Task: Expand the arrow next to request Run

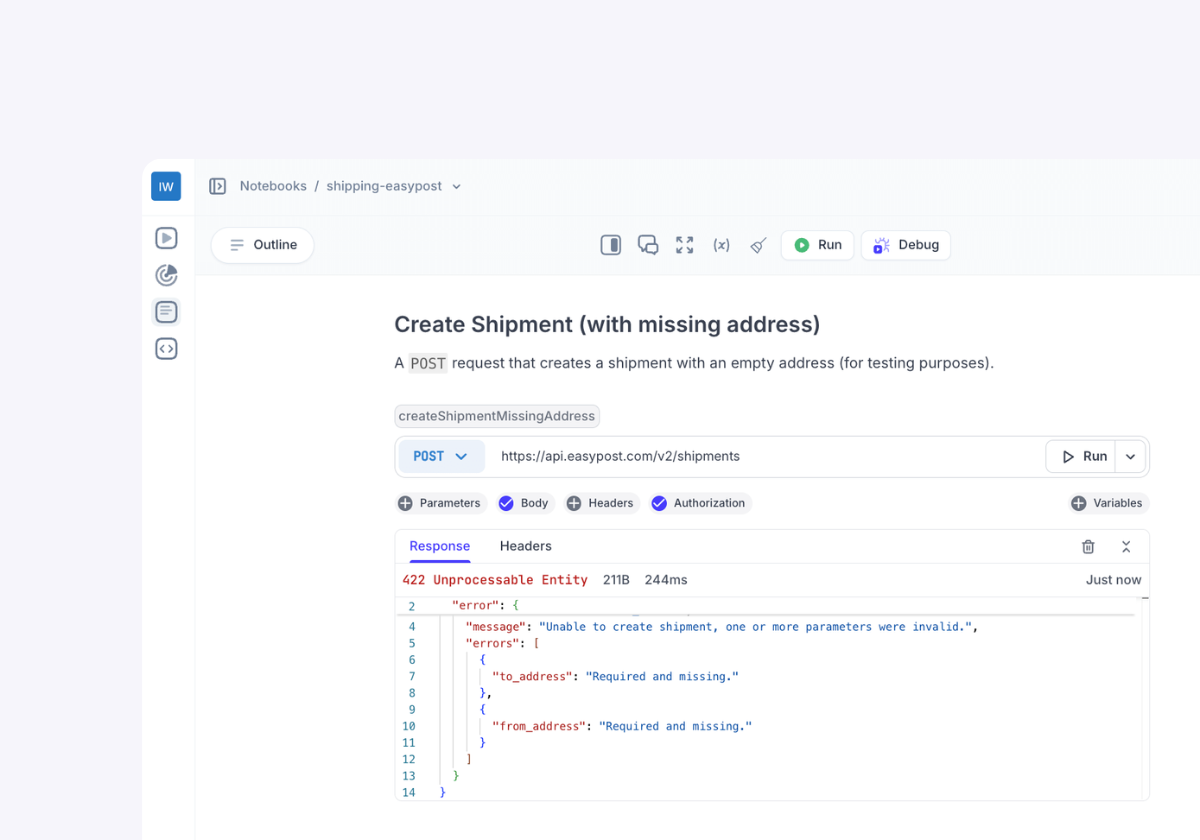Action: coord(1130,456)
